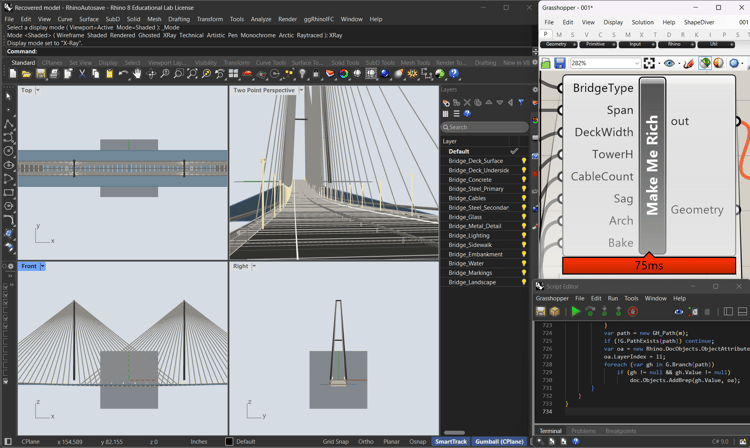Open the Top viewport dropdown arrow
Screen dimensions: 750x448
pyautogui.click(x=39, y=90)
